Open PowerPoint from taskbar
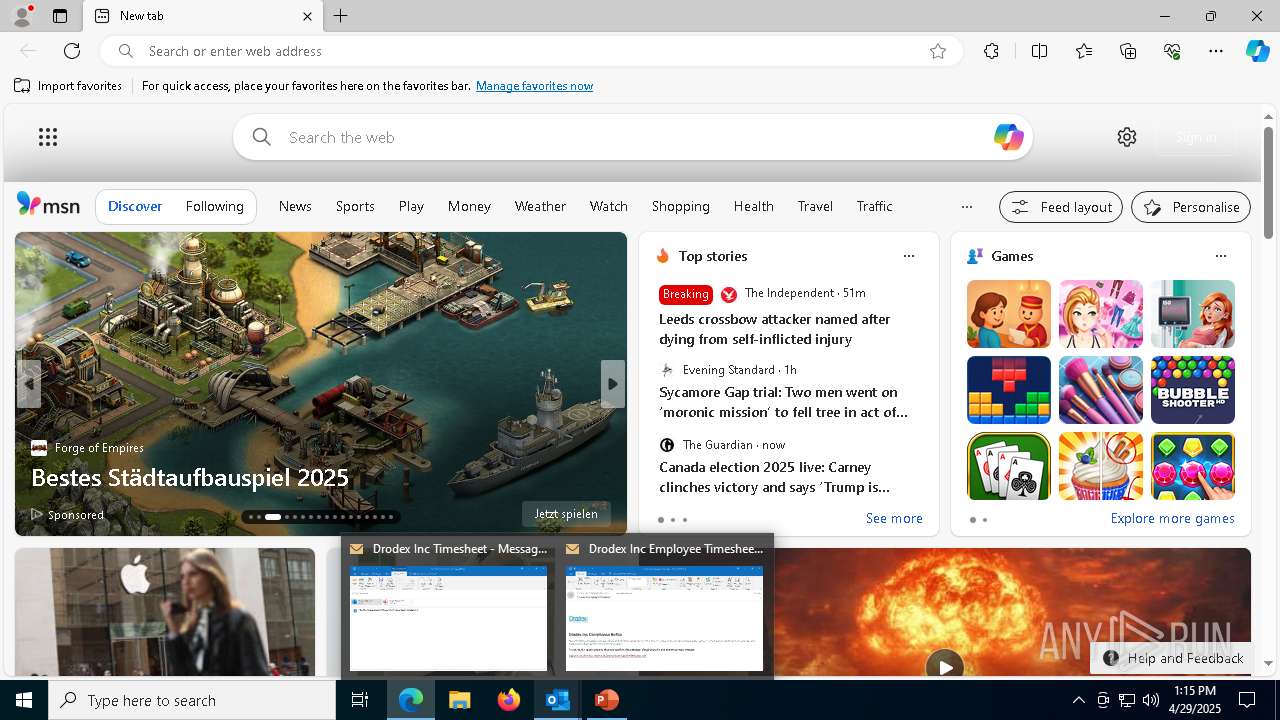 606,700
